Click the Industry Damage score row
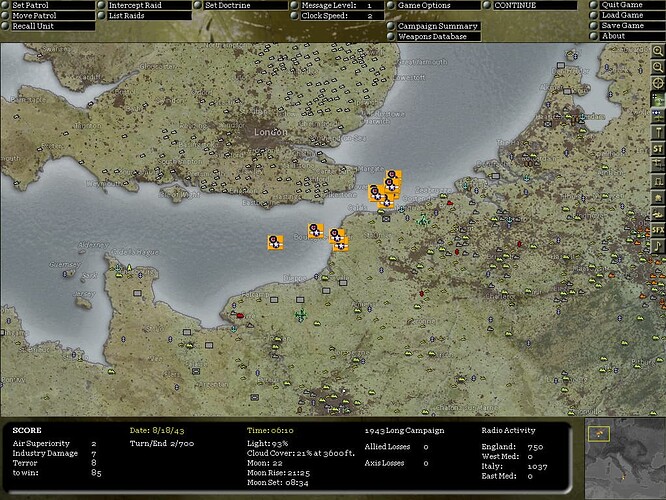This screenshot has height=500, width=666. [54, 453]
